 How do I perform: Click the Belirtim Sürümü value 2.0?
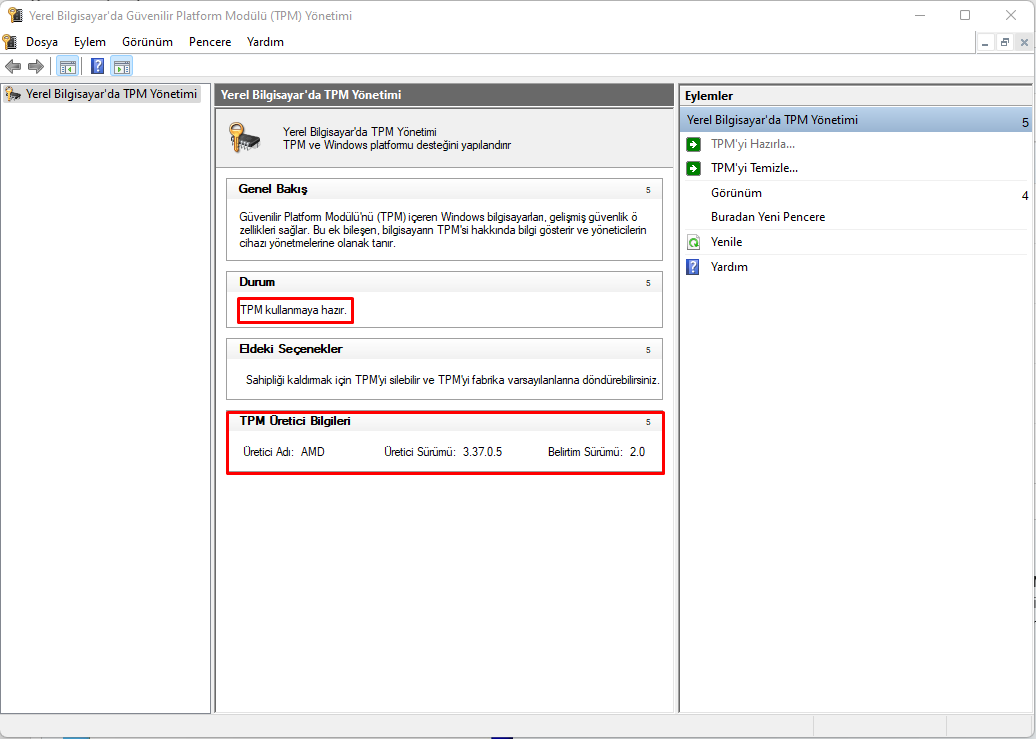(x=637, y=452)
